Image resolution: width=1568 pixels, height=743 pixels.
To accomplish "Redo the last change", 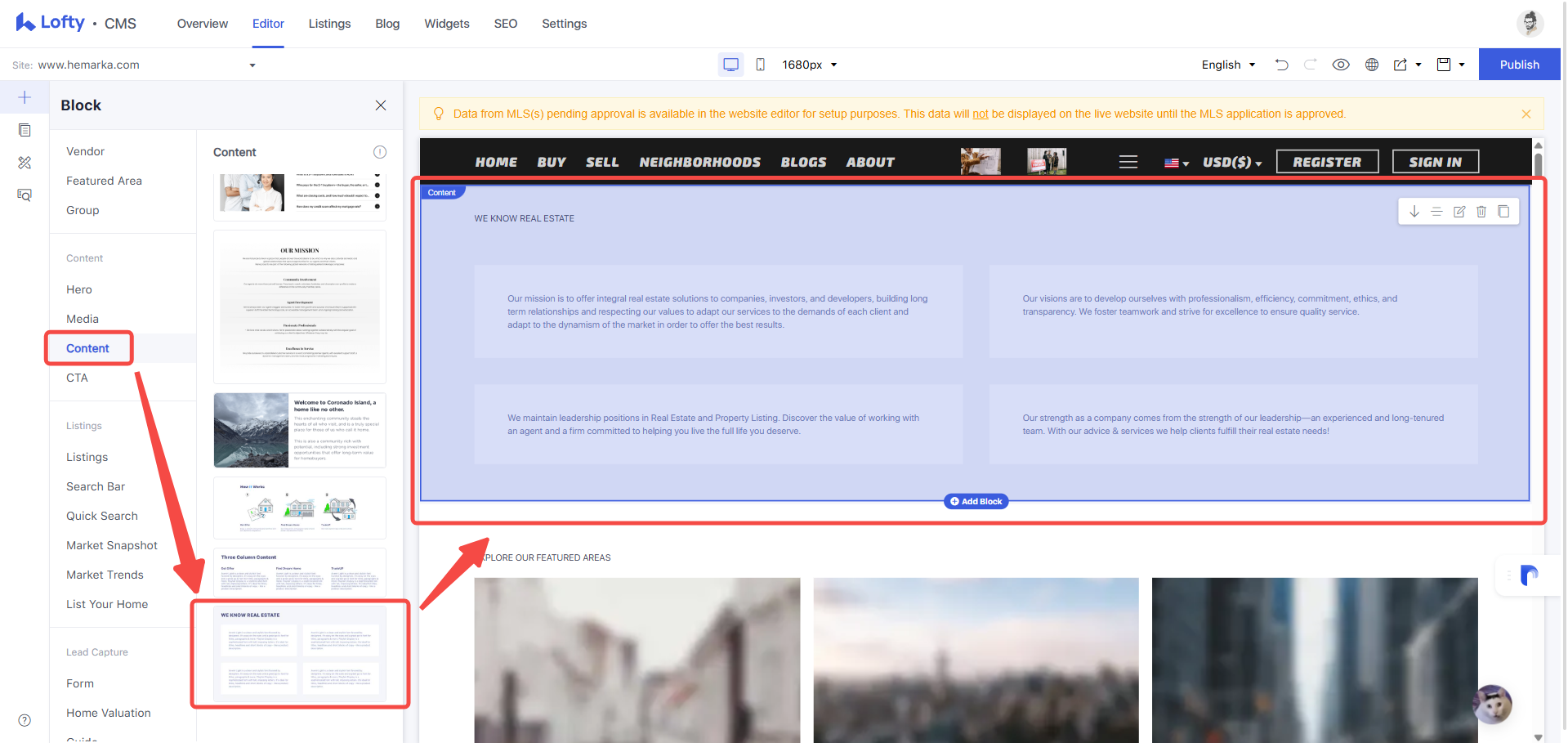I will [1311, 65].
